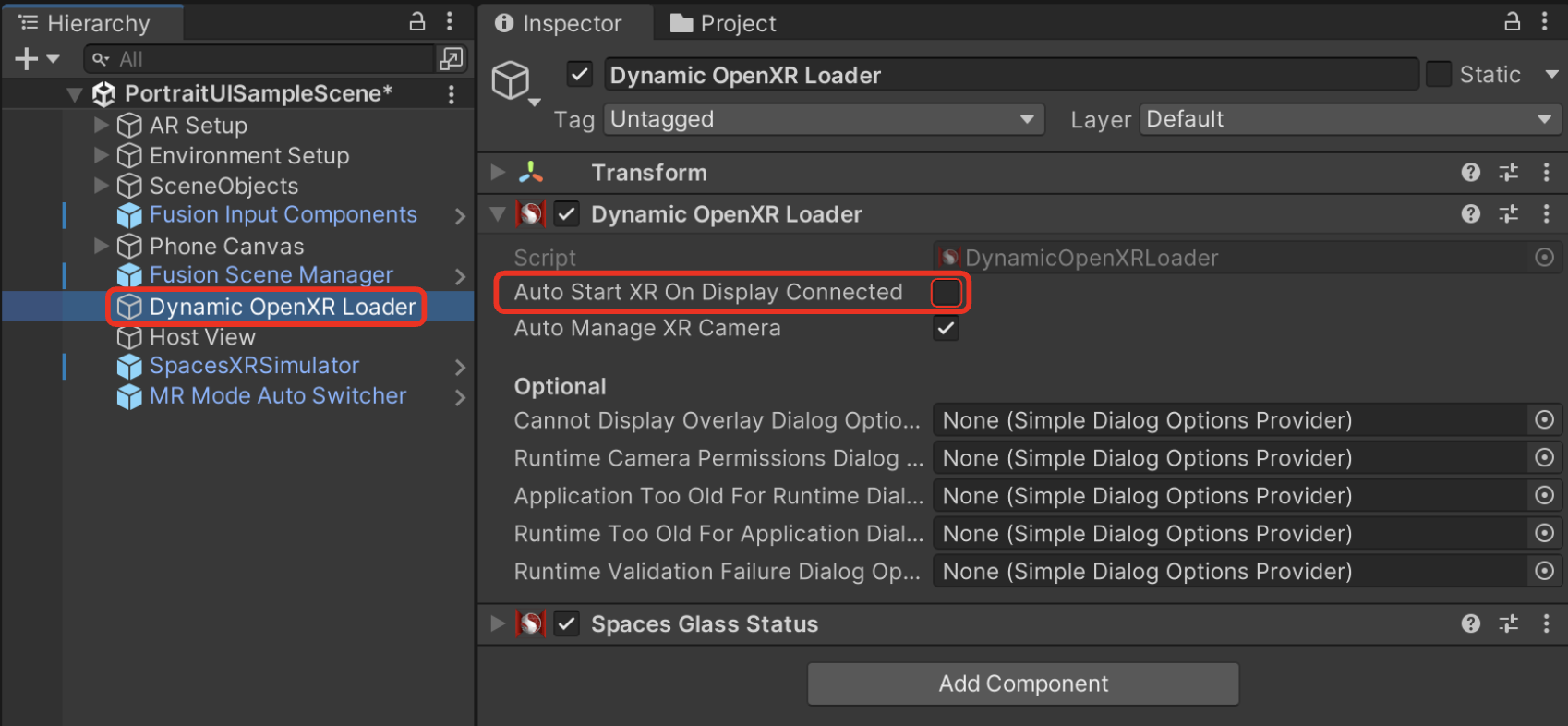1568x726 pixels.
Task: Open picker for Runtime Too Old For Application
Action: click(1545, 533)
